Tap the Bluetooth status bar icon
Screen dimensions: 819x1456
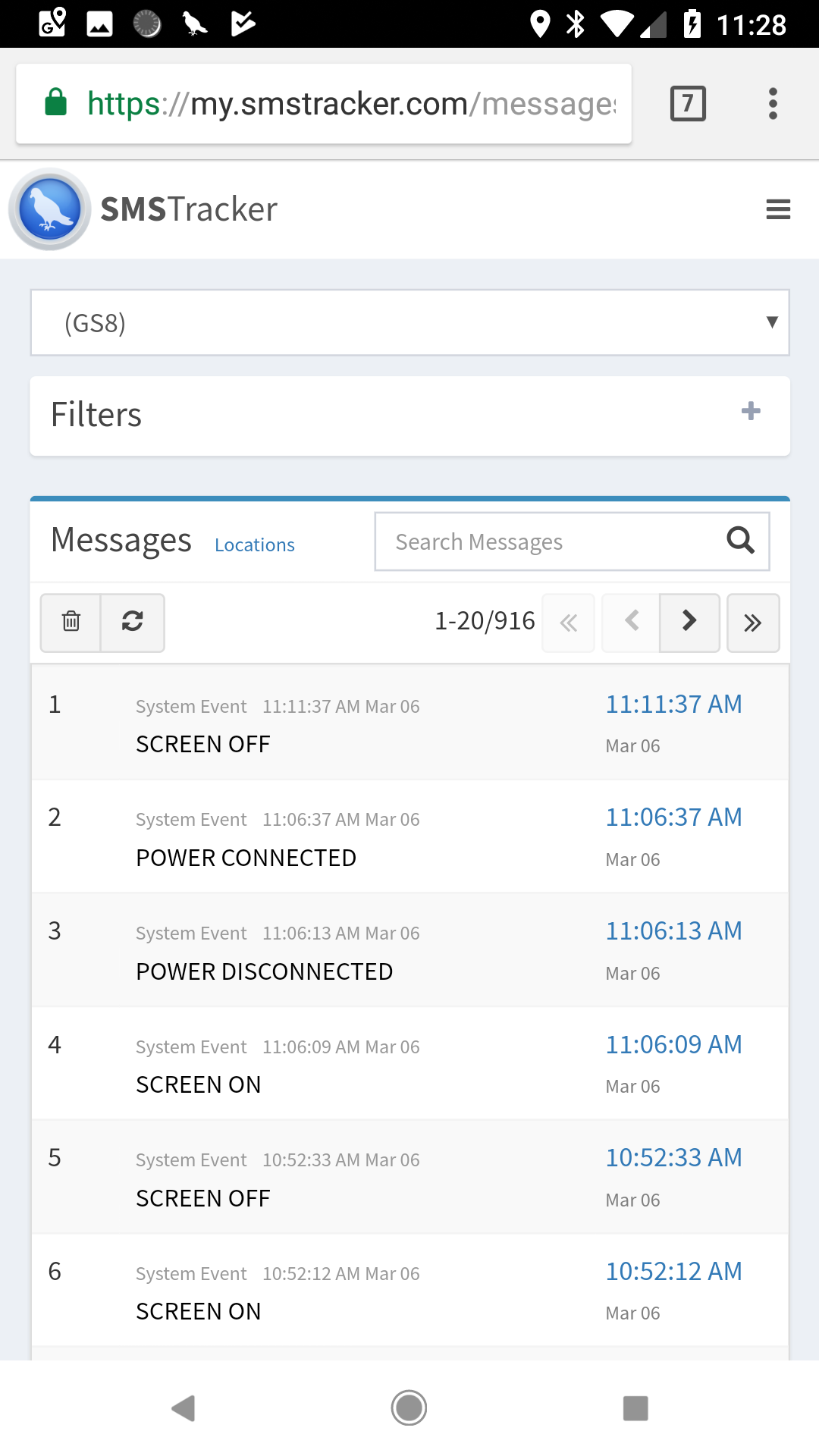576,24
